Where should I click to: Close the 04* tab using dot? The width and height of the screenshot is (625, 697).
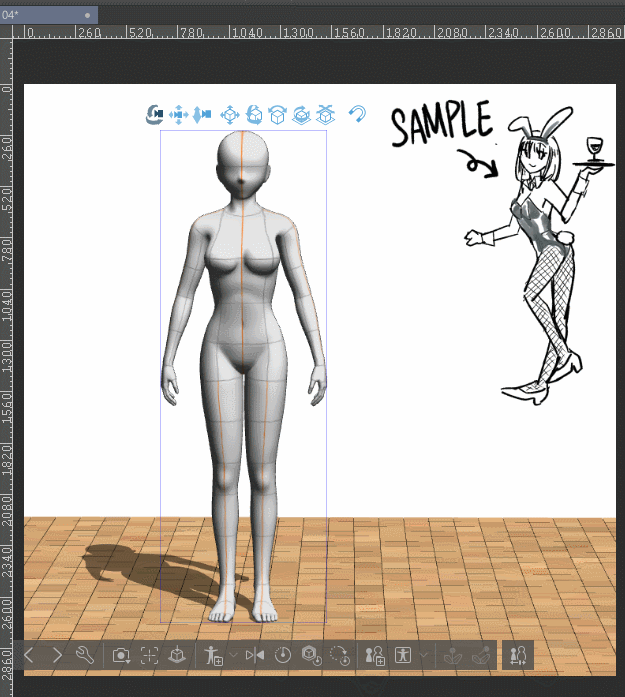[88, 15]
